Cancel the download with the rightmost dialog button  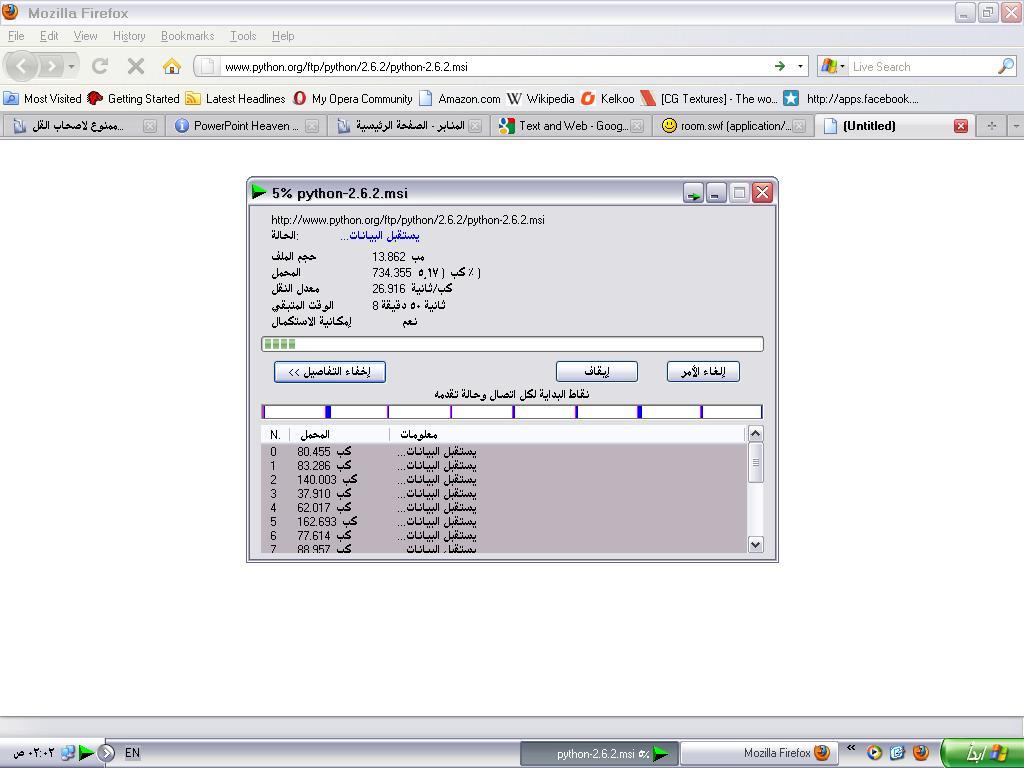(703, 372)
